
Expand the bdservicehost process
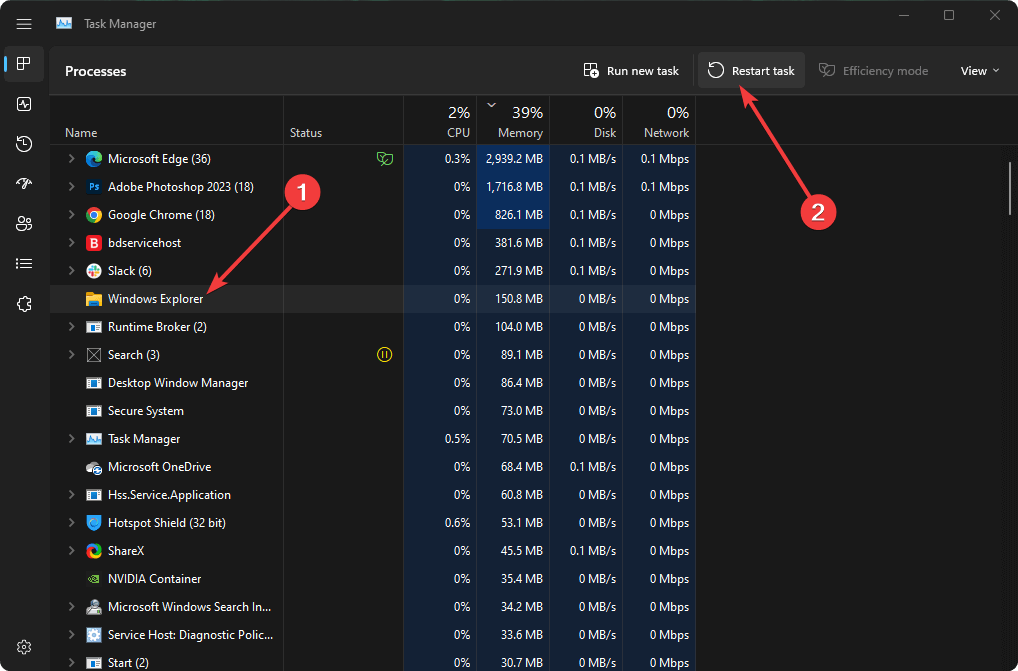click(x=71, y=243)
